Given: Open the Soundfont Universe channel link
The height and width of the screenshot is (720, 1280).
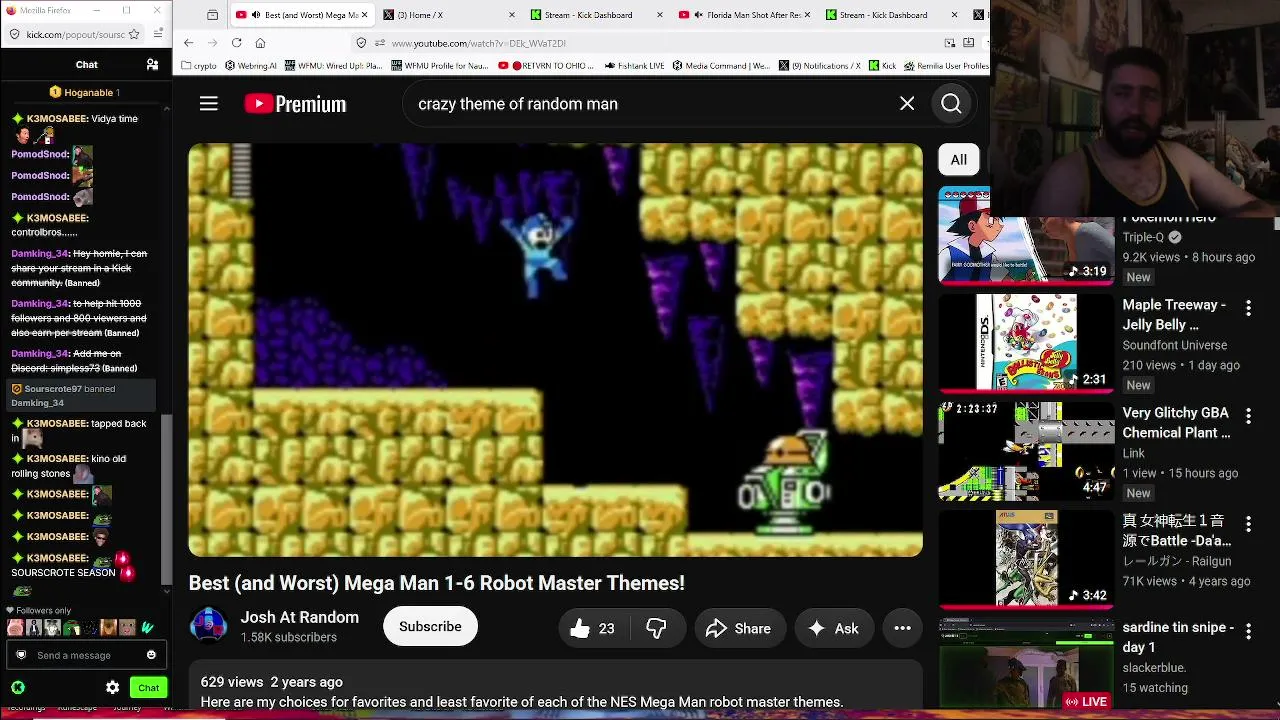Looking at the screenshot, I should tap(1175, 345).
